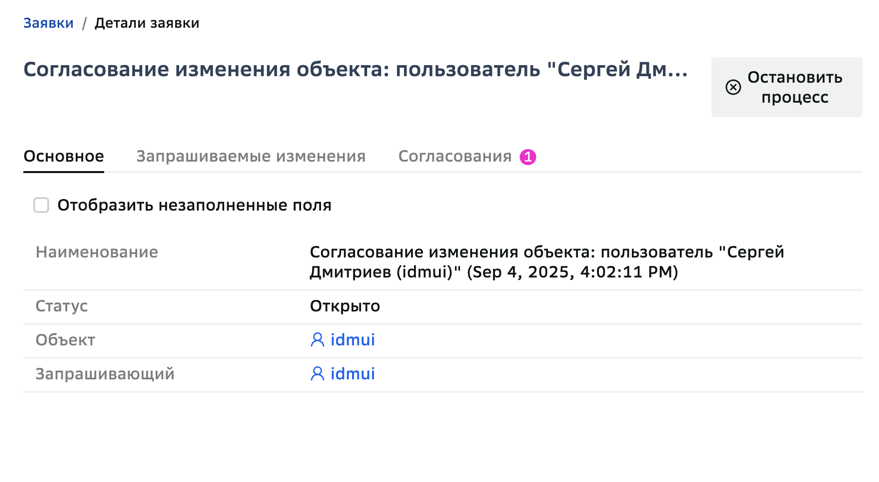
Task: Open idmui link in the Запрашивающий row
Action: (353, 374)
